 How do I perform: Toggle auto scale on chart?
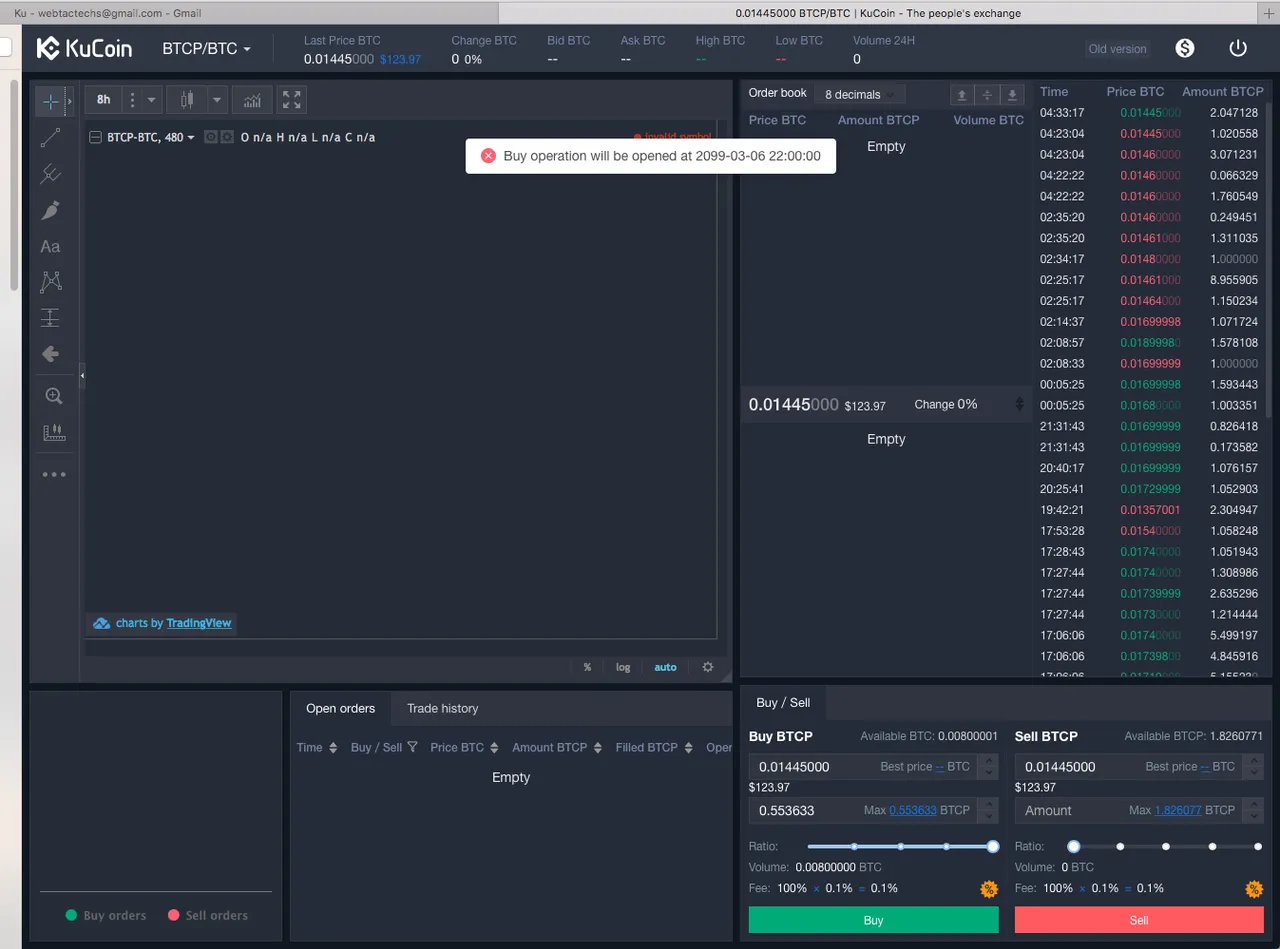[x=665, y=667]
